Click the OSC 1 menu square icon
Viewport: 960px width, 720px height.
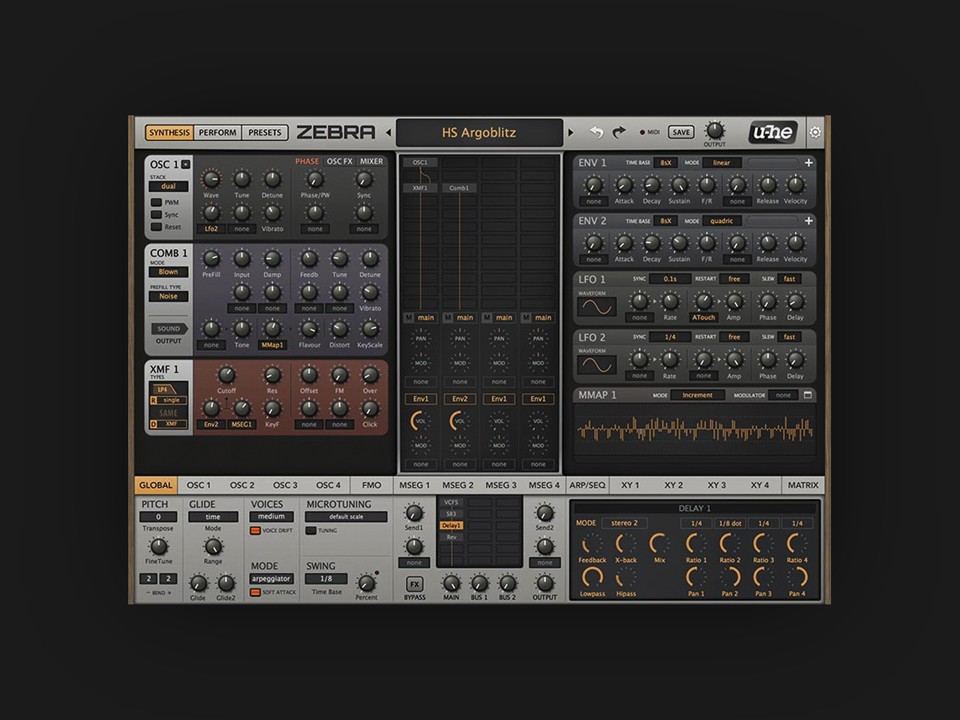(186, 165)
